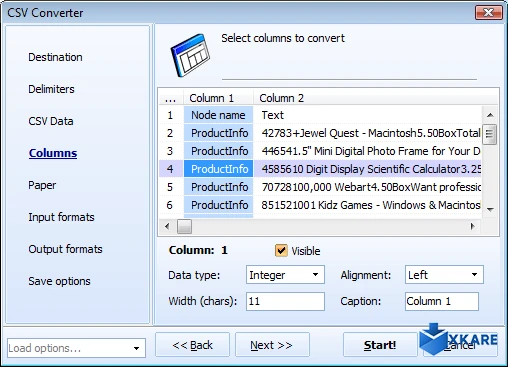Click the table scroll up arrow
This screenshot has height=367, width=508.
[490, 115]
